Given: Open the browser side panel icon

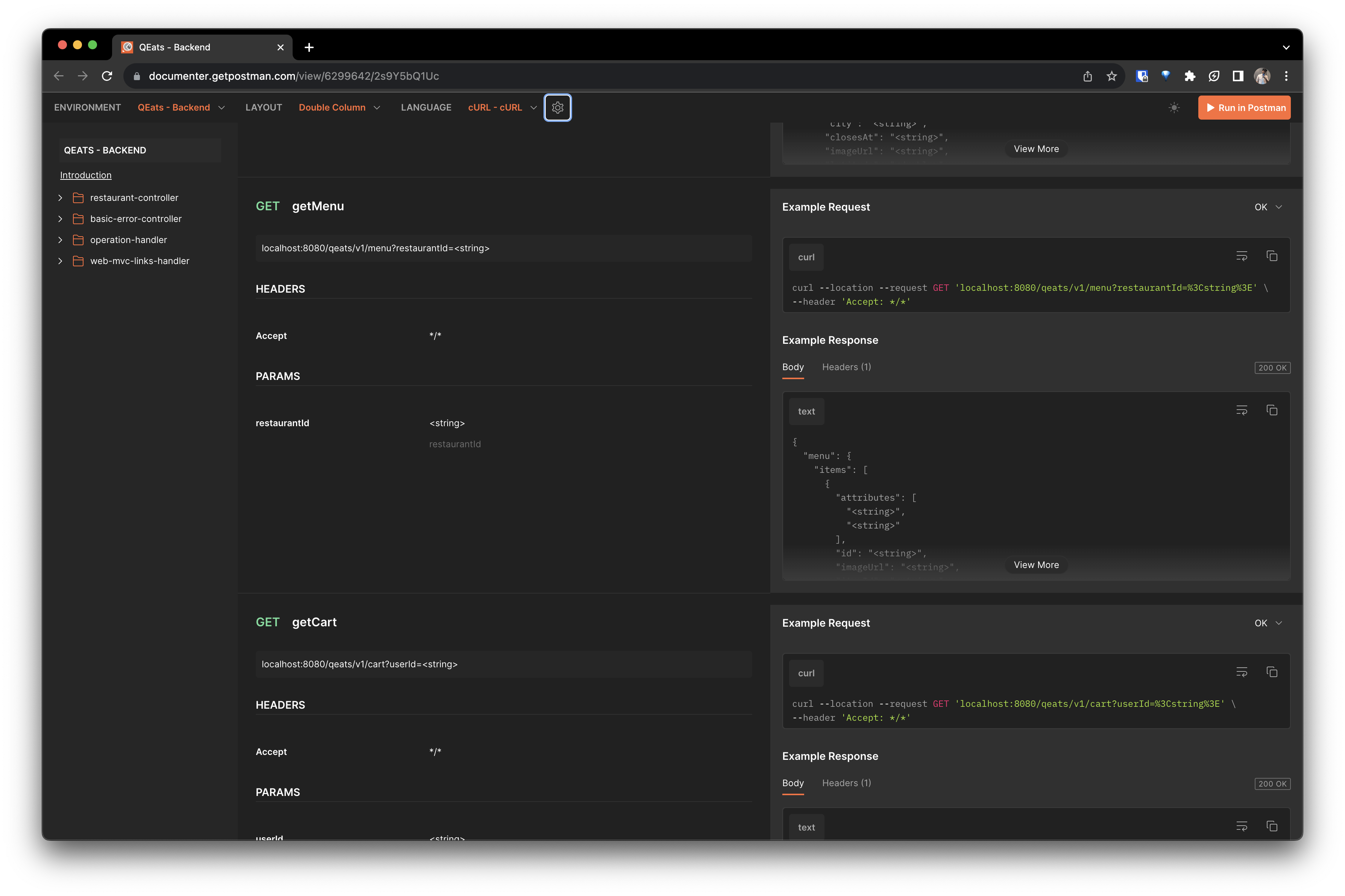Looking at the screenshot, I should 1237,76.
